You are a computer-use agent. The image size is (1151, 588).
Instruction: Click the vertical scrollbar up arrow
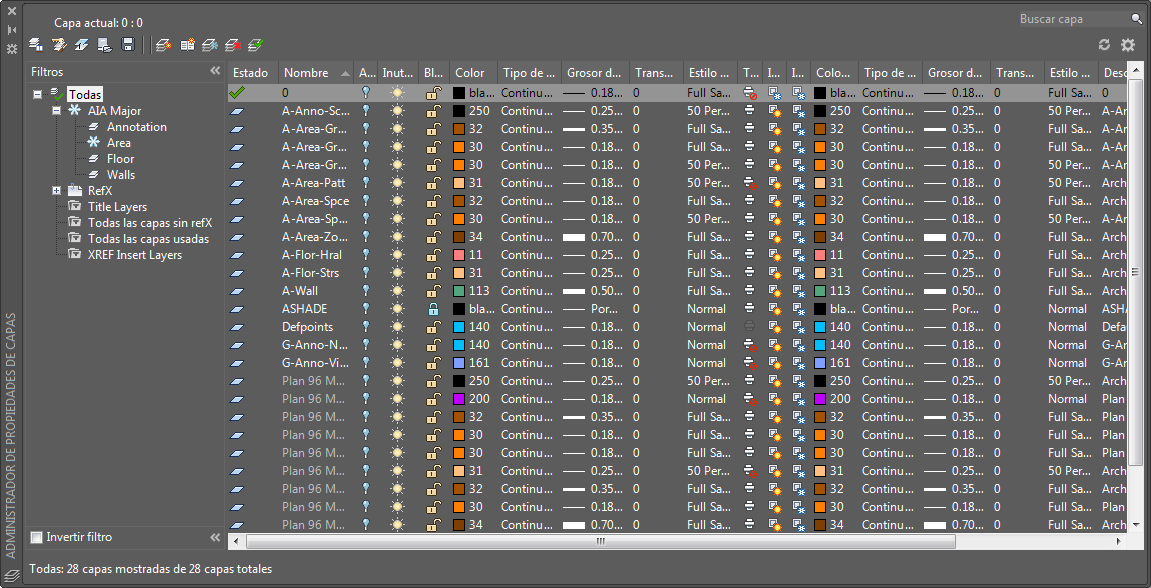(x=1136, y=72)
